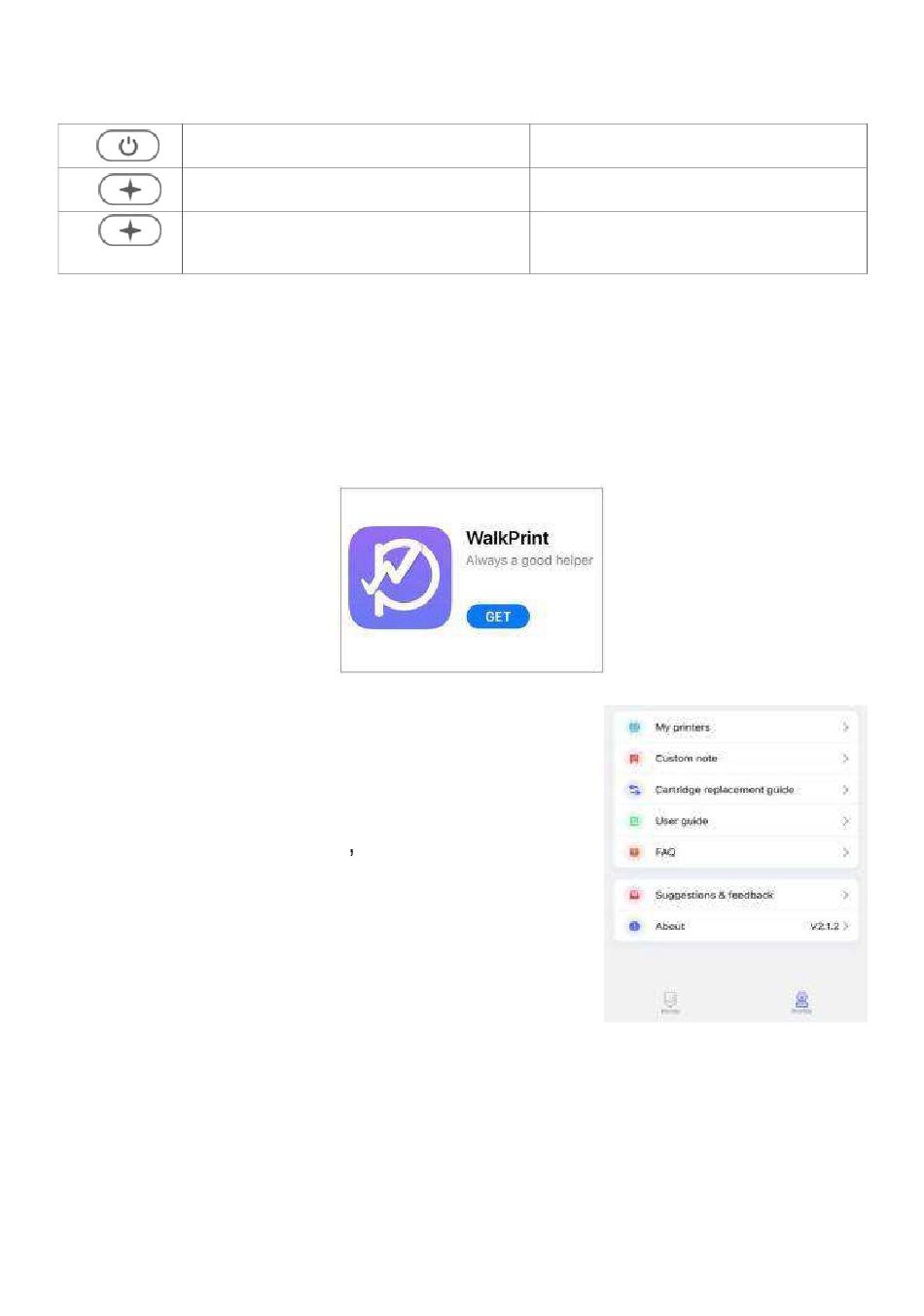Click the blue GET button
This screenshot has height=1316, width=924.
click(498, 617)
